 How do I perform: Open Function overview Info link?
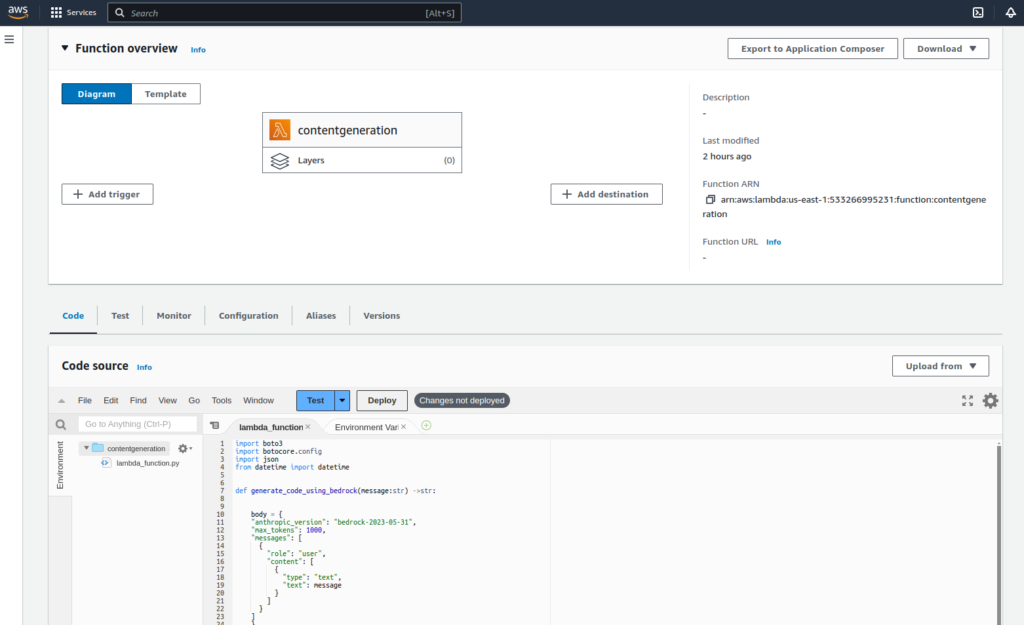pyautogui.click(x=198, y=50)
